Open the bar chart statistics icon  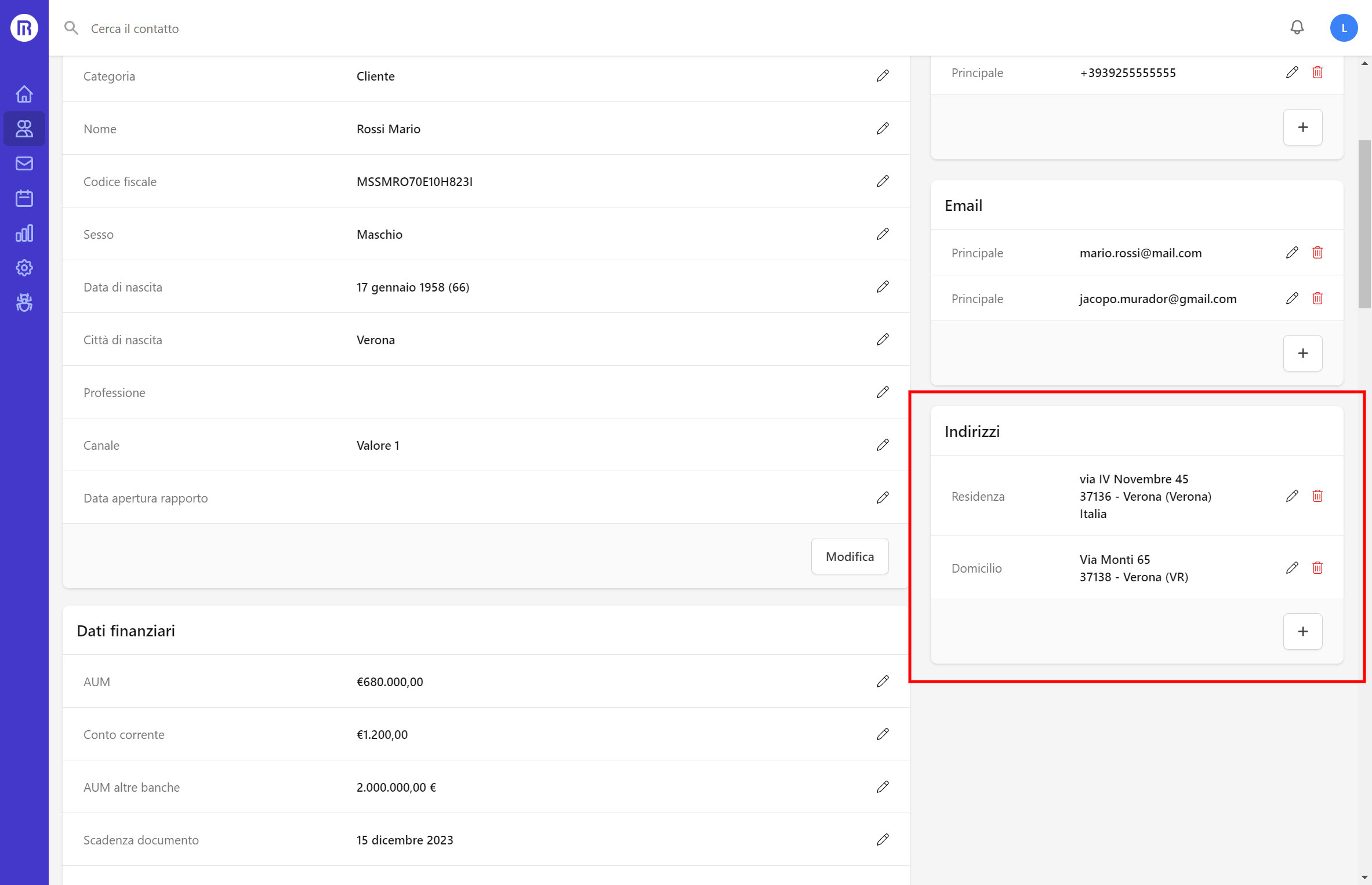(24, 233)
